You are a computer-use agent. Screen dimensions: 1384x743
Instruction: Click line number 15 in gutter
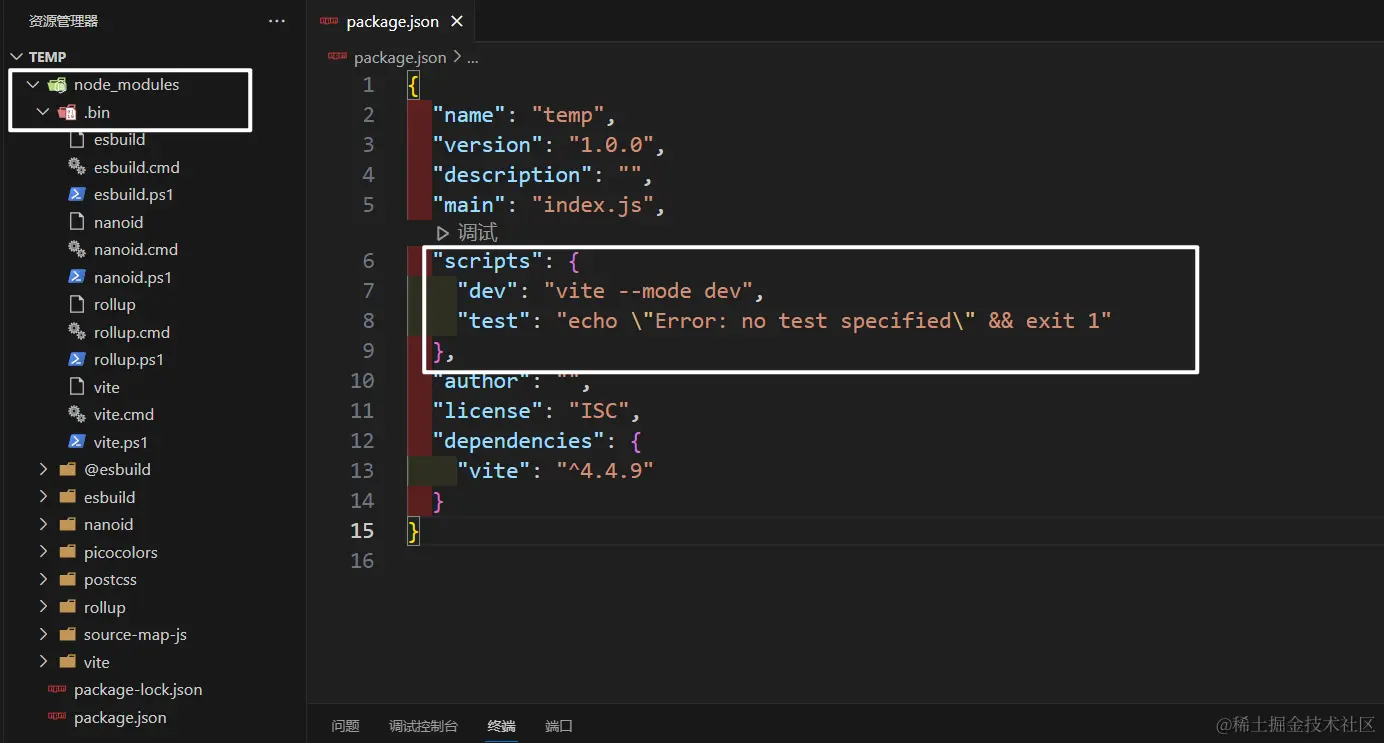tap(362, 530)
